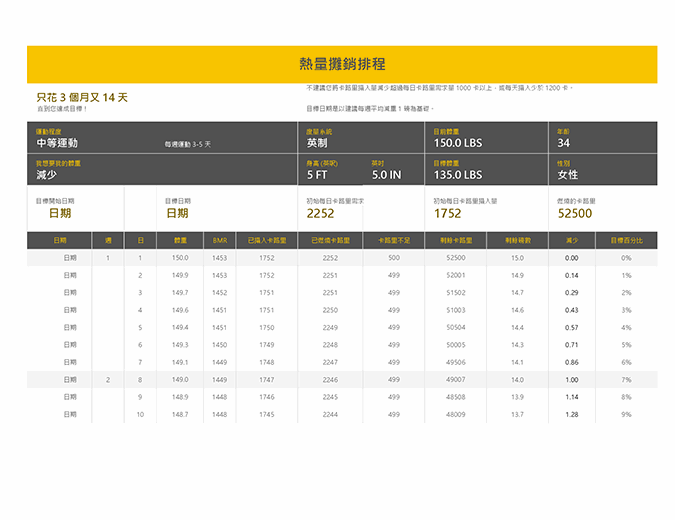Click the 150.0 LBS current weight field
This screenshot has height=520, width=675.
pos(458,143)
